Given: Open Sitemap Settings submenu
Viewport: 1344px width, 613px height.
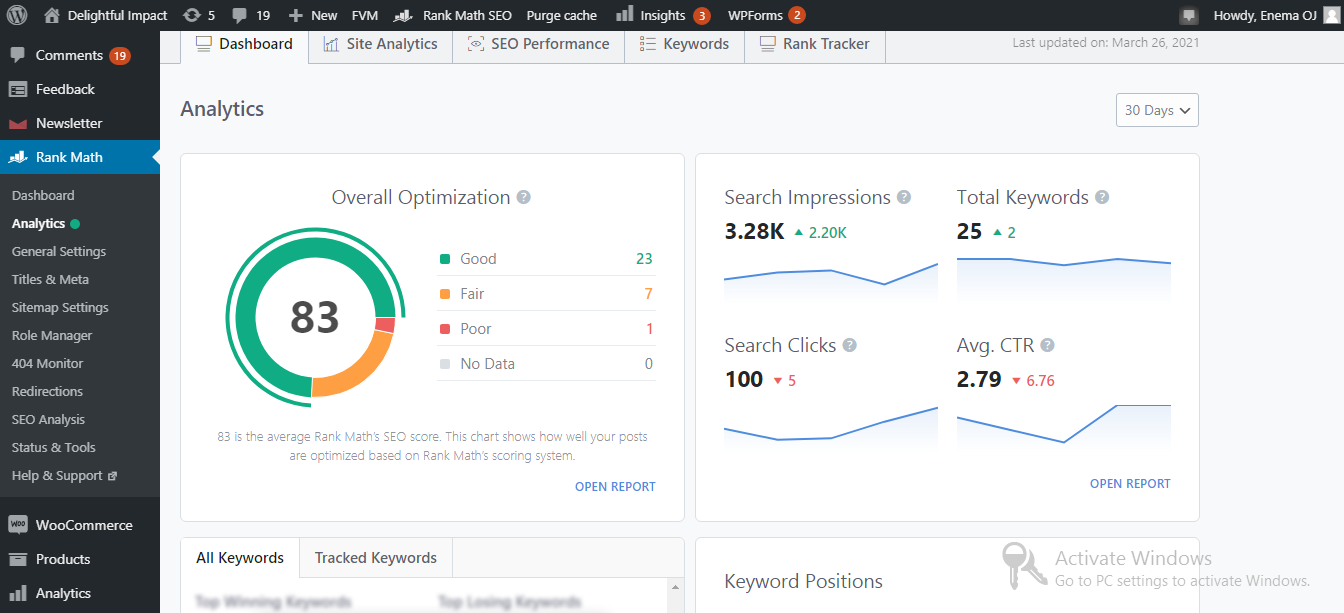Looking at the screenshot, I should click(x=60, y=307).
